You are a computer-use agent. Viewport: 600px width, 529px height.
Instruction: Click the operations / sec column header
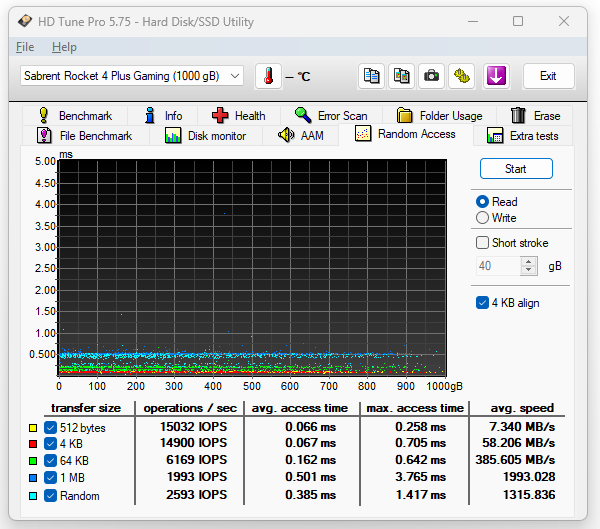coord(190,408)
